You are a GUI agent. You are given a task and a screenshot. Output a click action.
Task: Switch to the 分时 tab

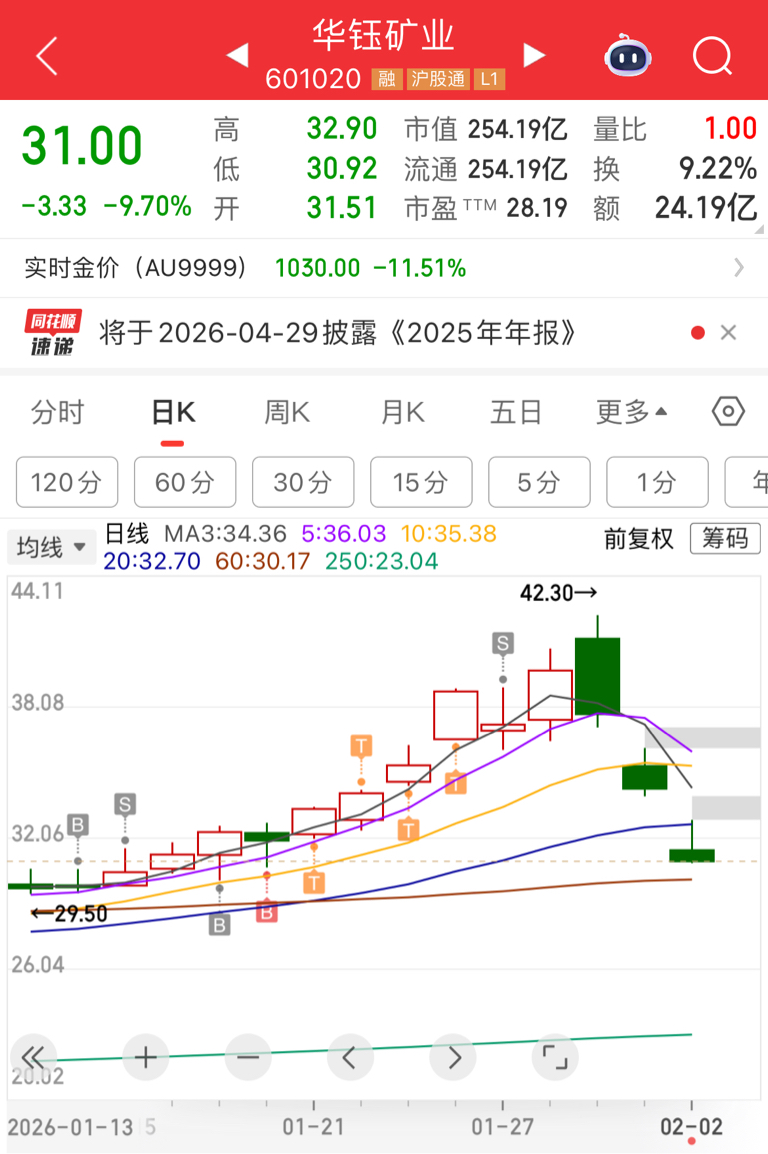pos(57,412)
